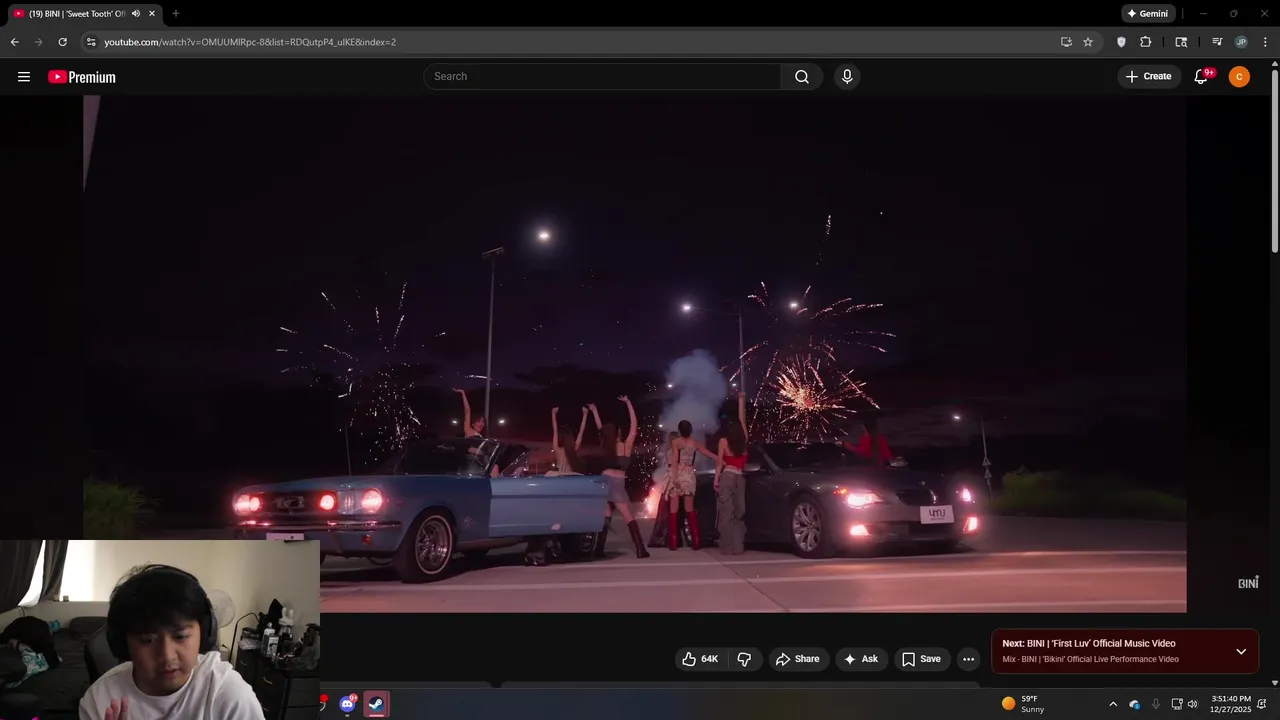
Task: Click inside the YouTube search field
Action: (x=603, y=77)
